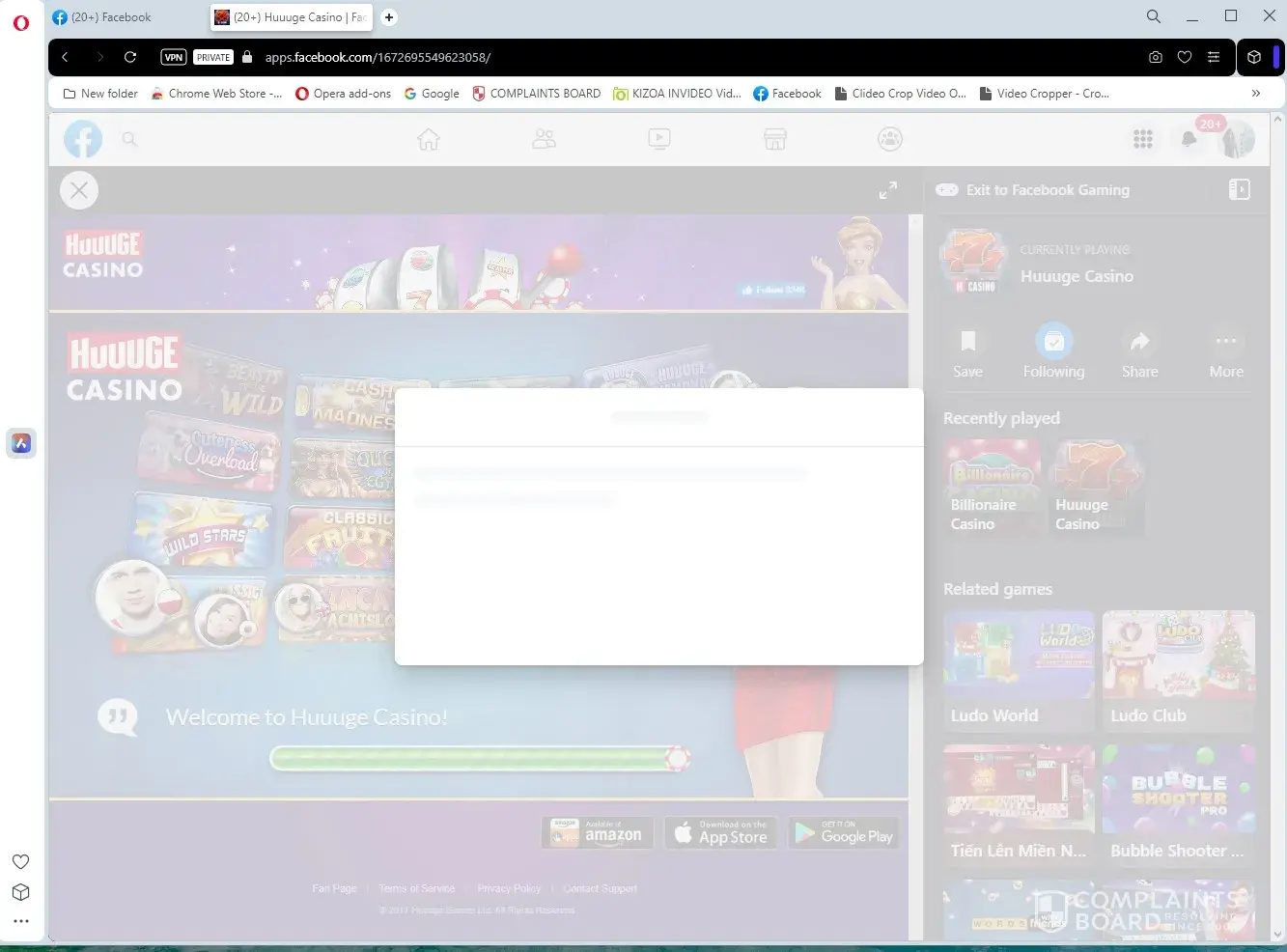
Task: Expand the game to fullscreen
Action: coord(887,191)
